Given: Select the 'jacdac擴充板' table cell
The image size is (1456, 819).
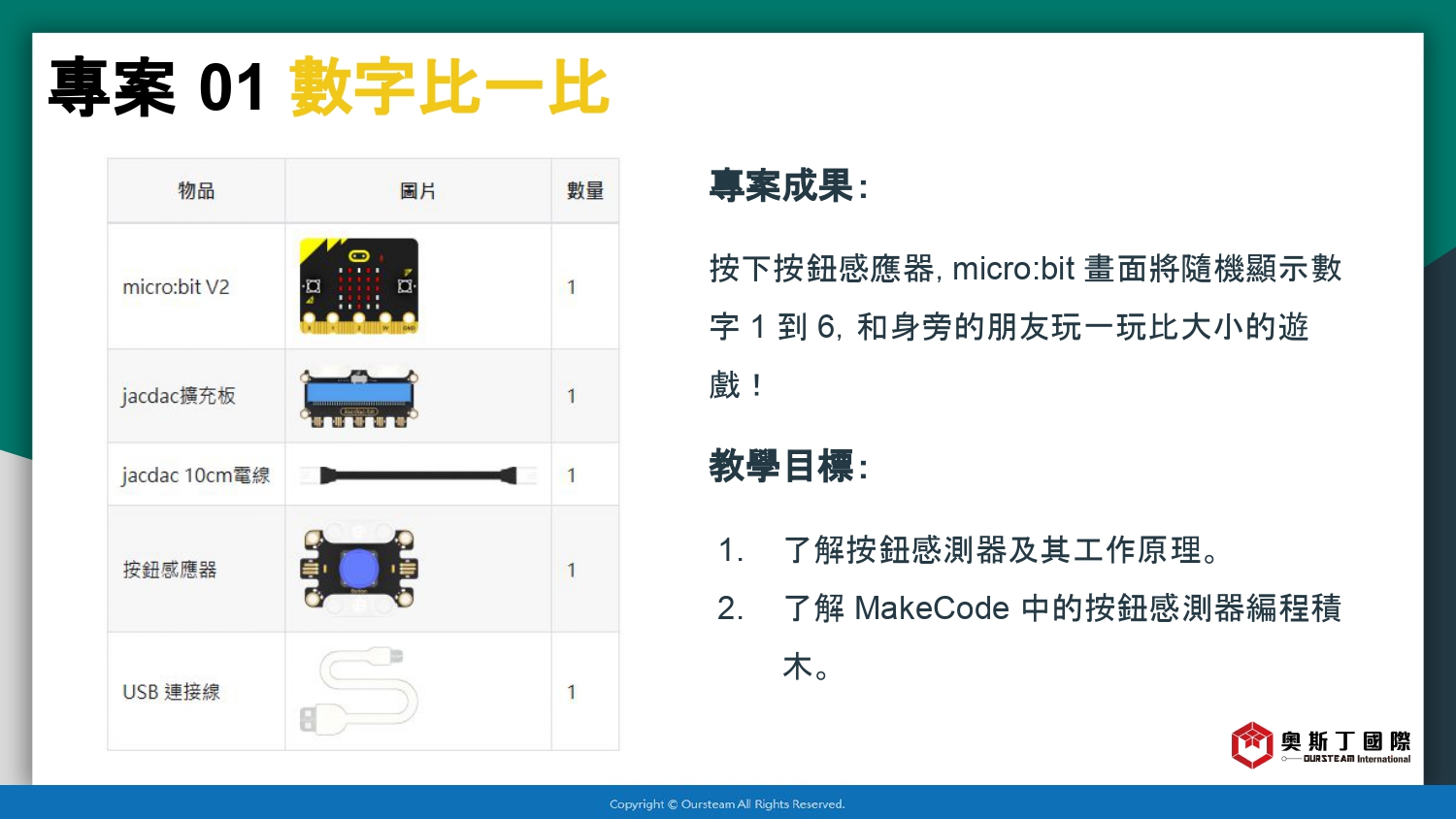Looking at the screenshot, I should pos(196,396).
